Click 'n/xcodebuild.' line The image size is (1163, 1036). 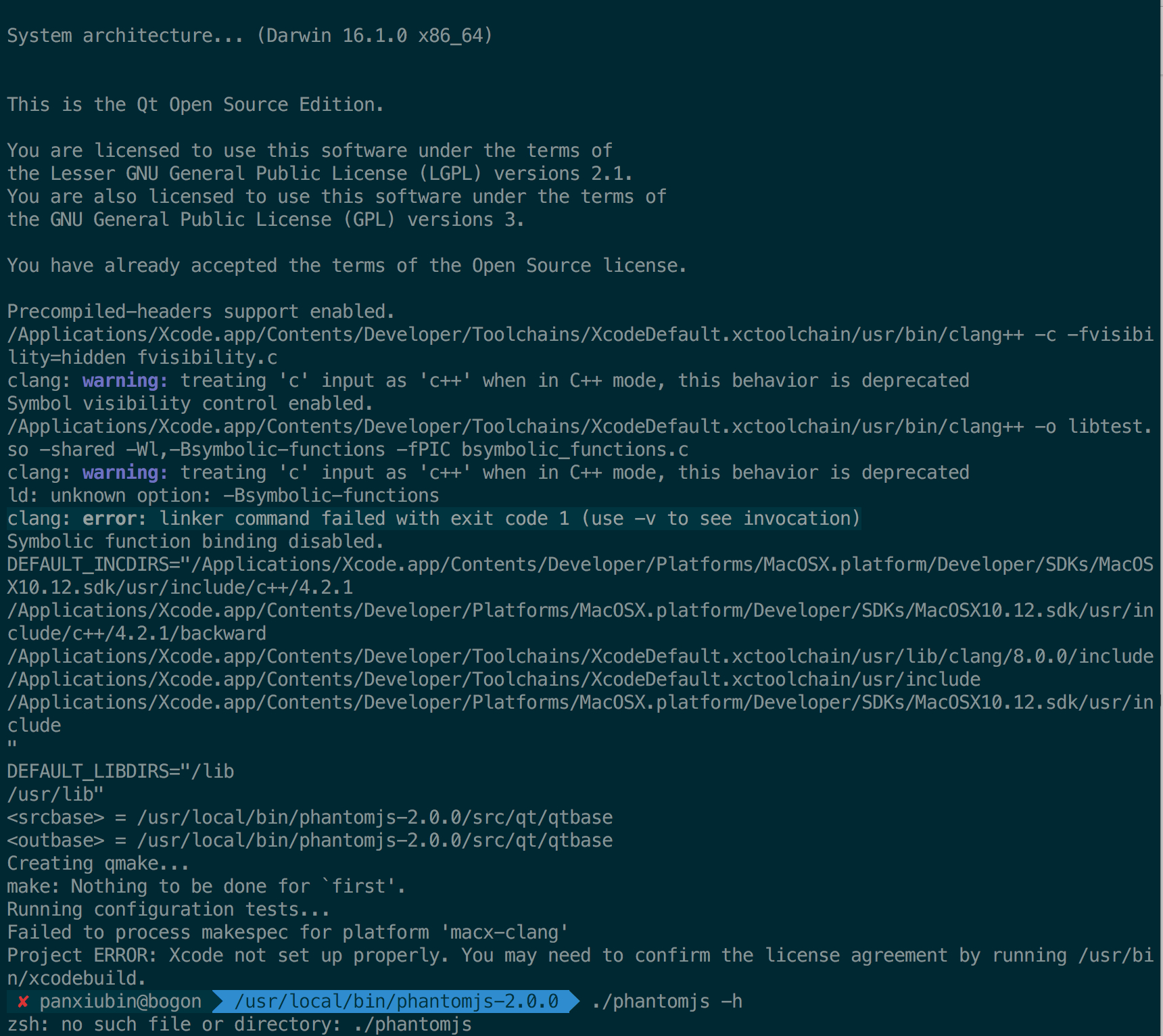[76, 979]
